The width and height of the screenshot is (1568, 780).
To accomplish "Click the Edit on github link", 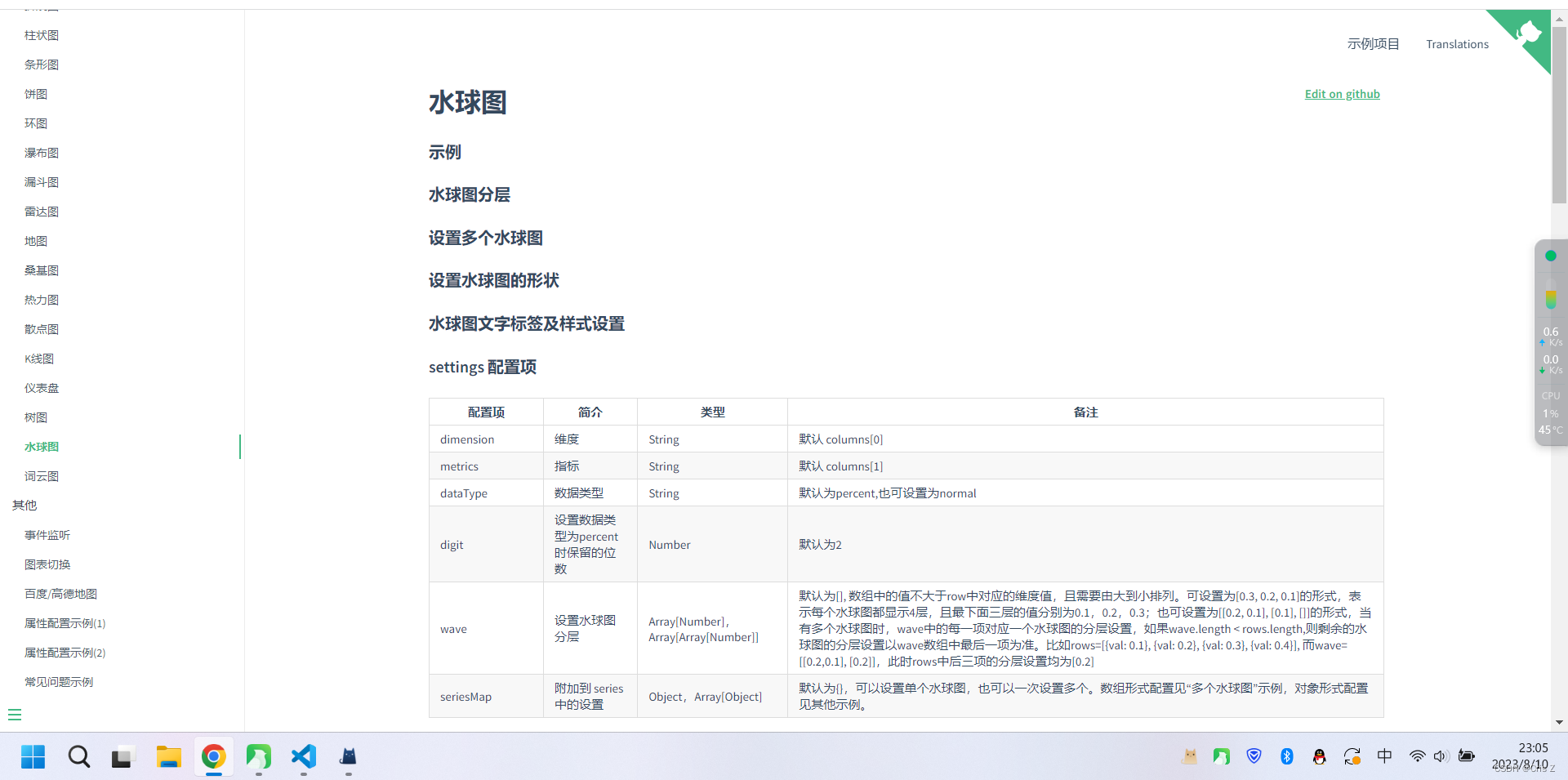I will point(1342,94).
